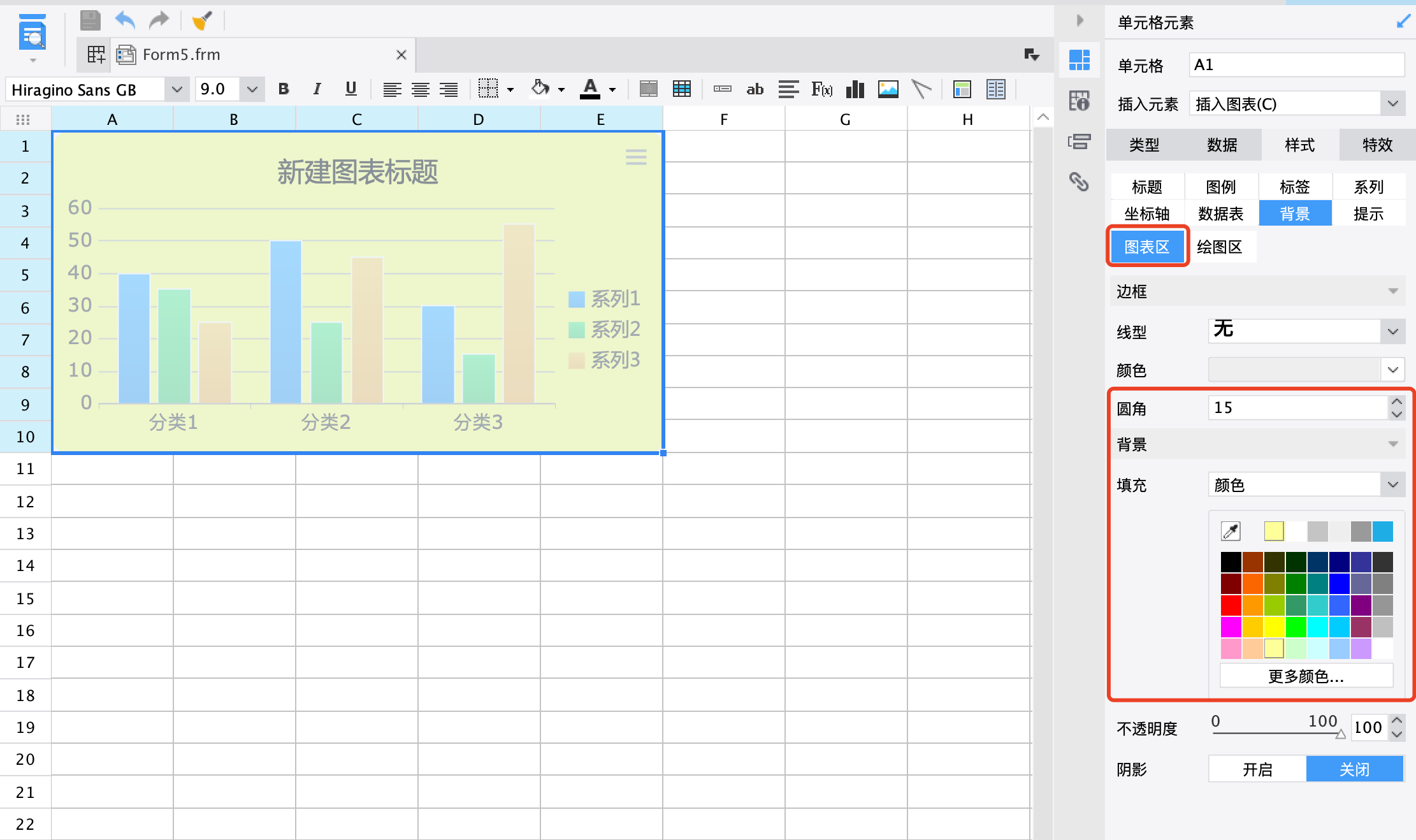Select the 标题 style option
The height and width of the screenshot is (840, 1416).
(x=1147, y=187)
